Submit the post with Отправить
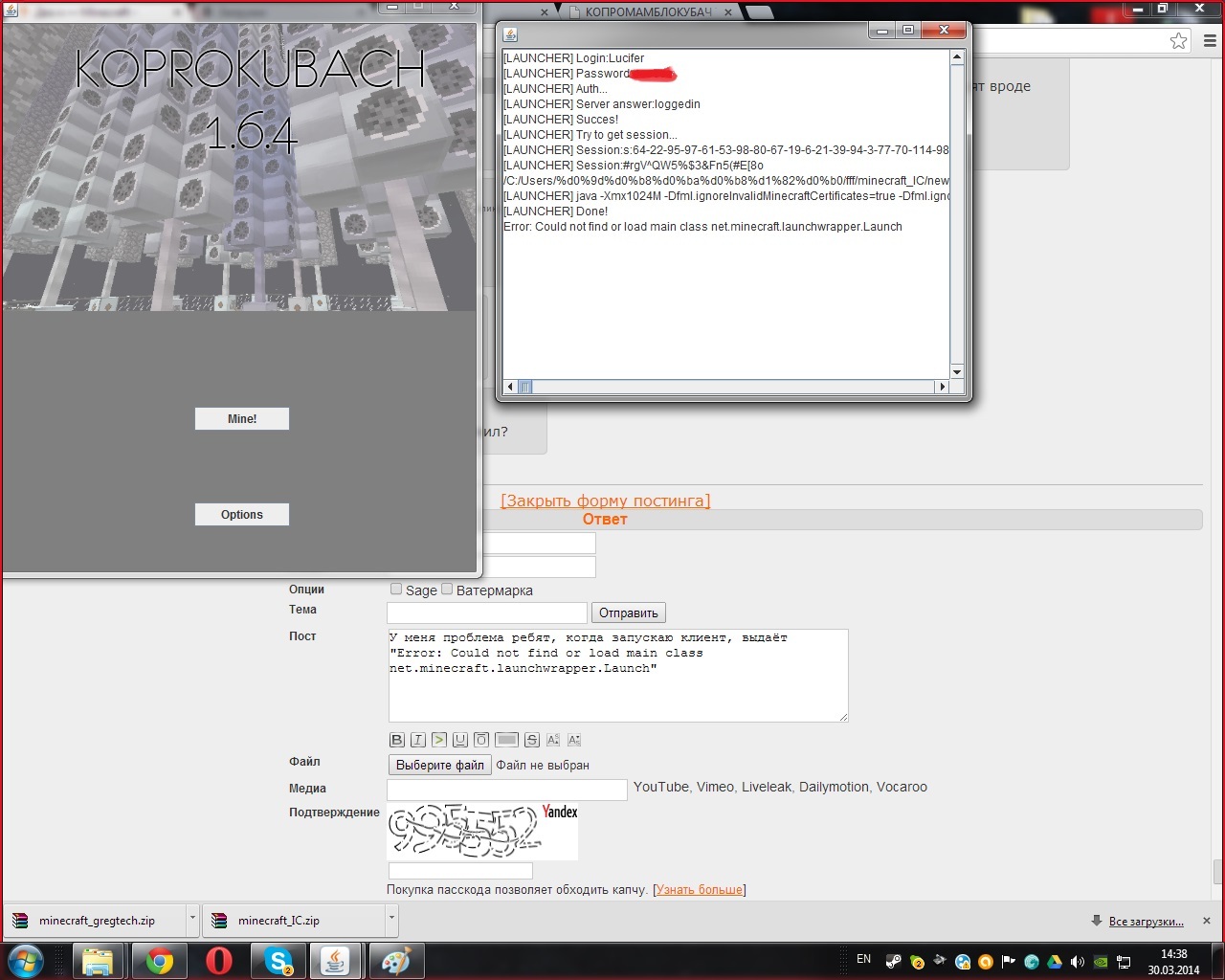 pyautogui.click(x=629, y=612)
